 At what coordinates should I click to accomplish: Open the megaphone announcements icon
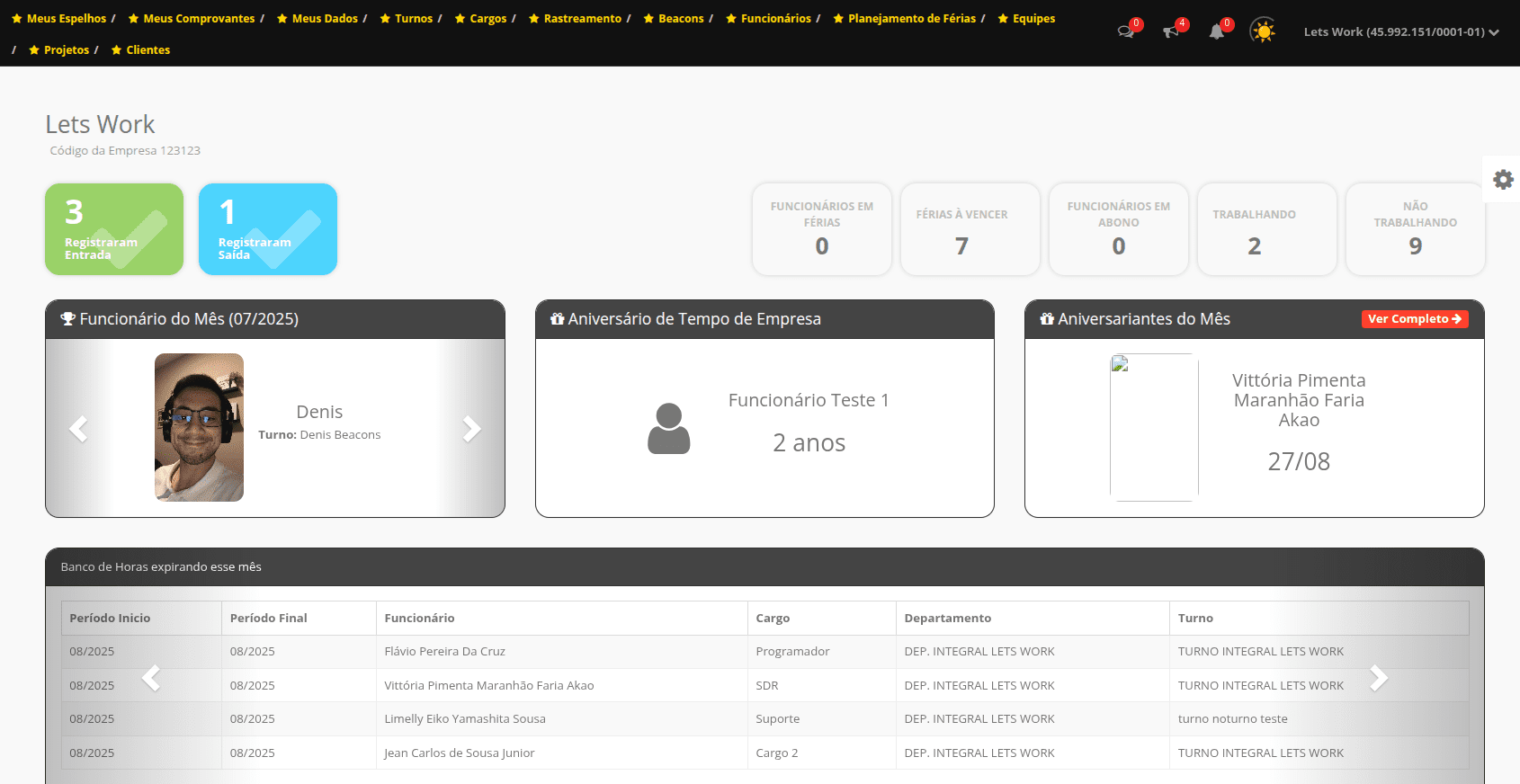click(1171, 31)
